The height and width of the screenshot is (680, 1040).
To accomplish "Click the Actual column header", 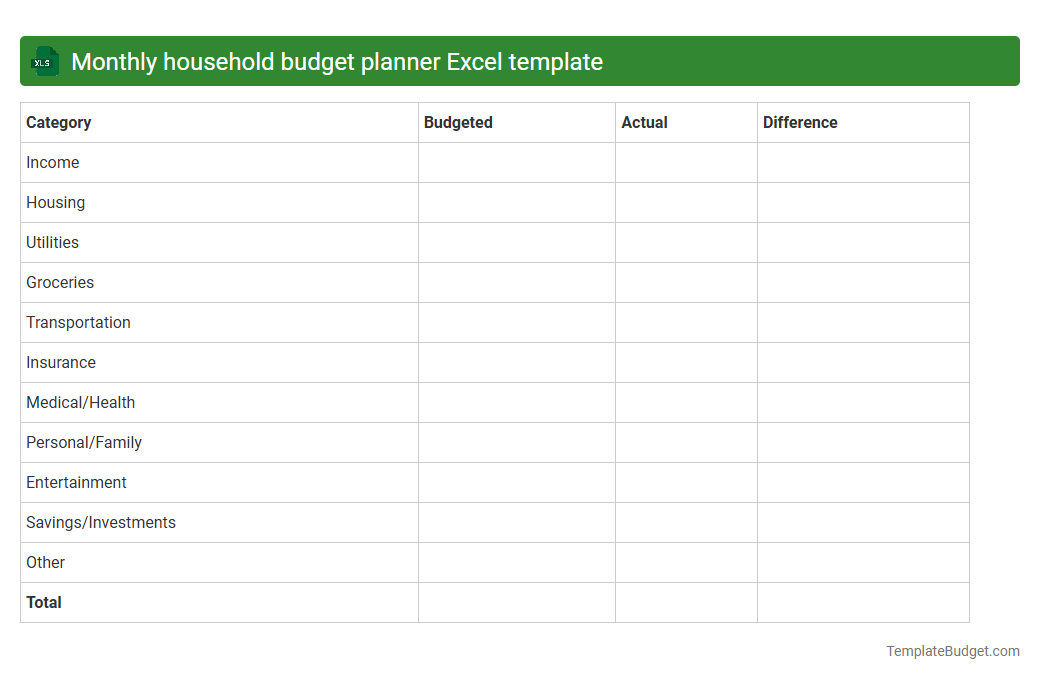I will (x=644, y=122).
